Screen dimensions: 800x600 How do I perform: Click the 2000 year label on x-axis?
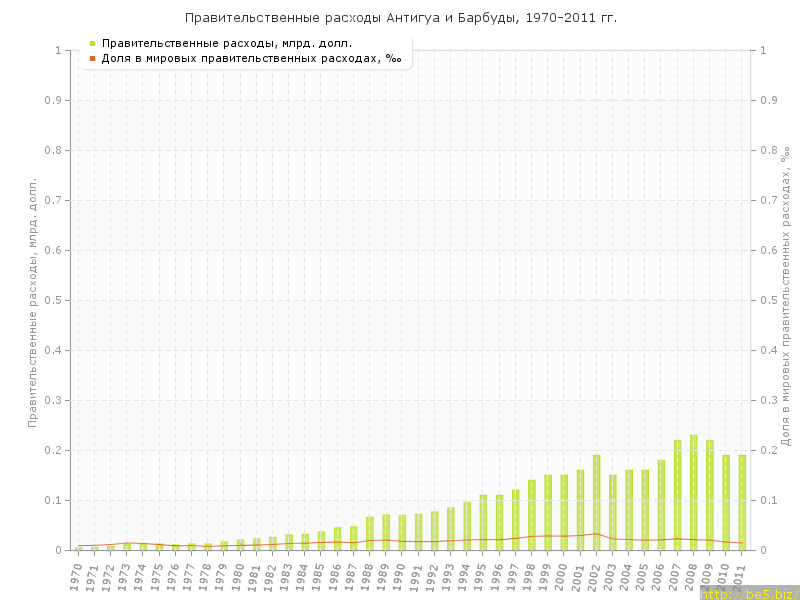click(563, 574)
